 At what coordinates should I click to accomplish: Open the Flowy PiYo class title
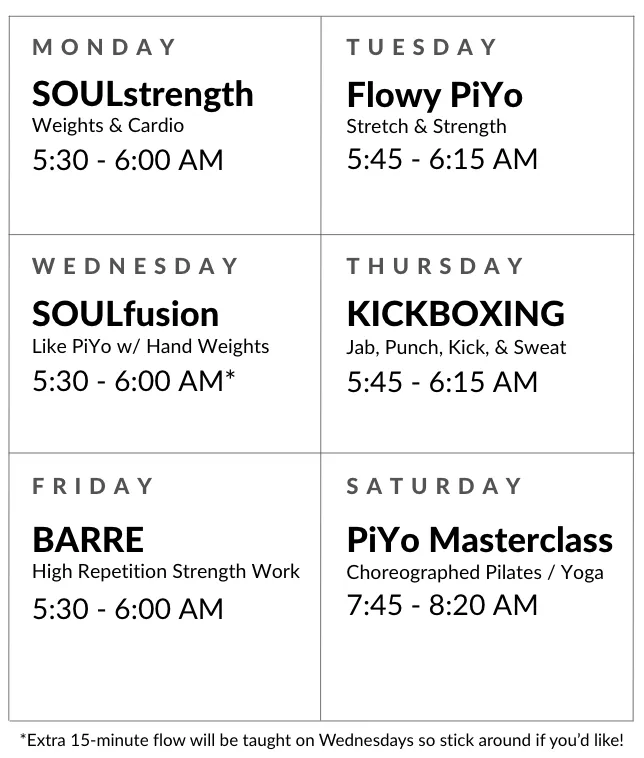(434, 95)
